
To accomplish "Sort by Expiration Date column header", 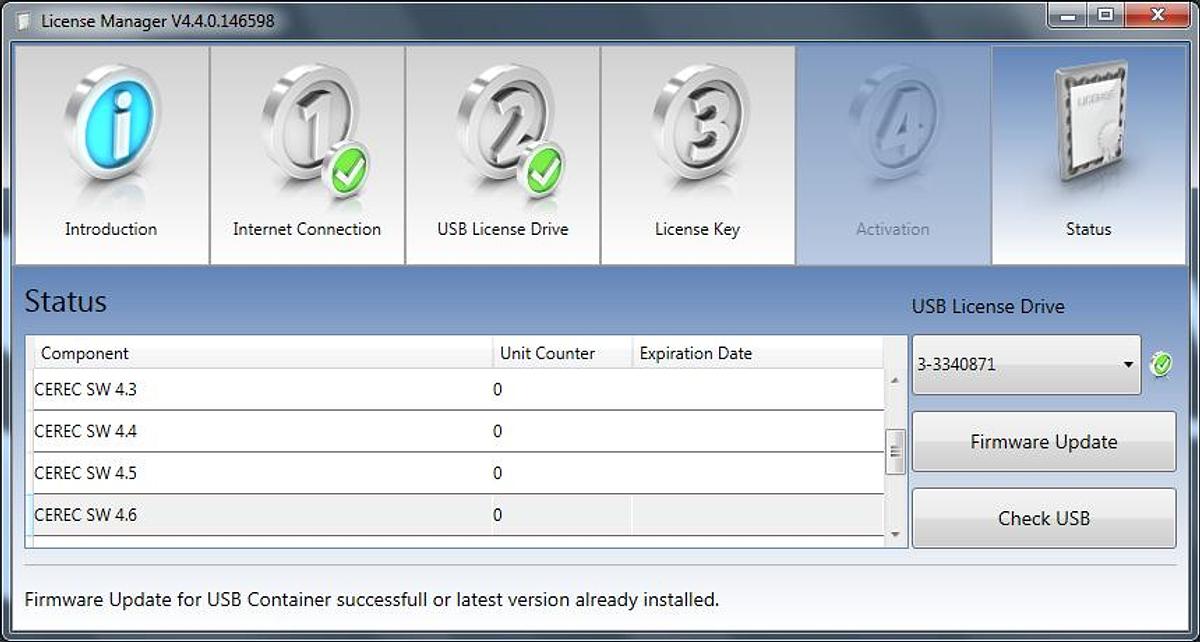I will [x=756, y=353].
